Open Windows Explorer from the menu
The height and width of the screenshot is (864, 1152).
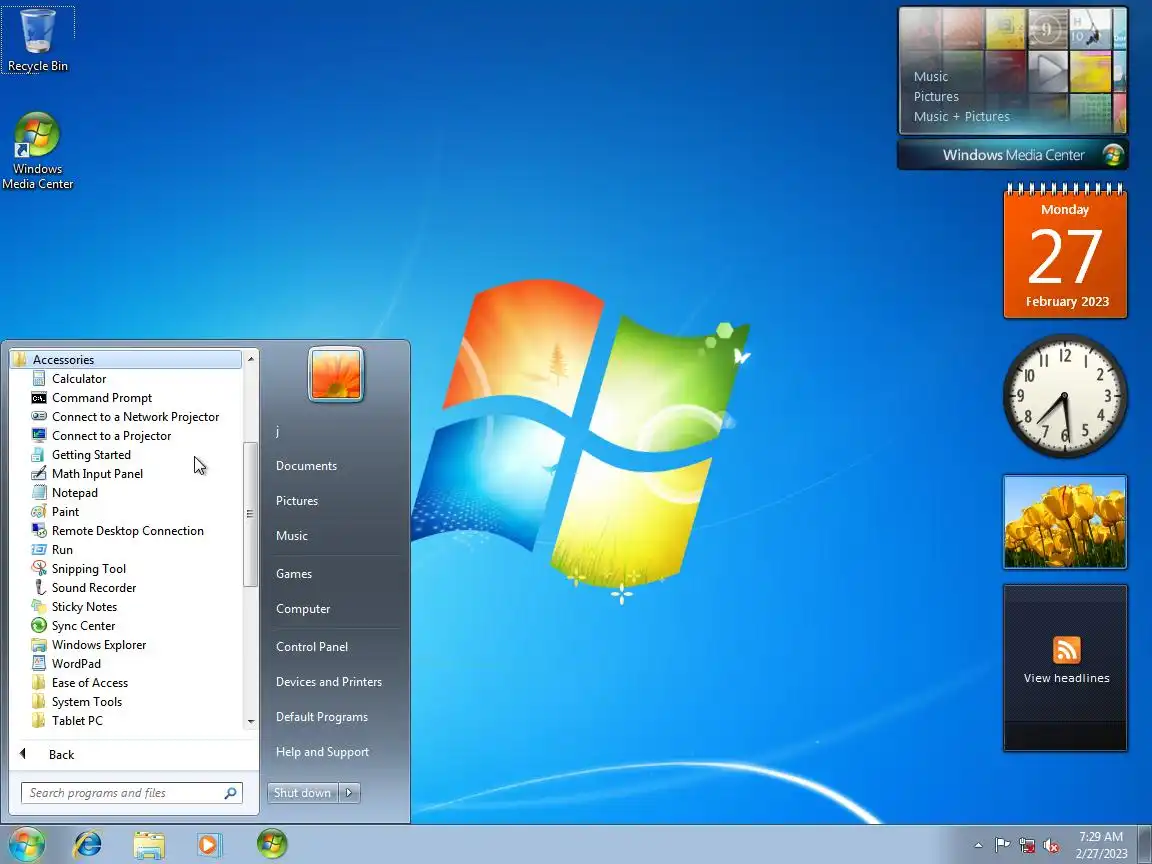point(98,645)
